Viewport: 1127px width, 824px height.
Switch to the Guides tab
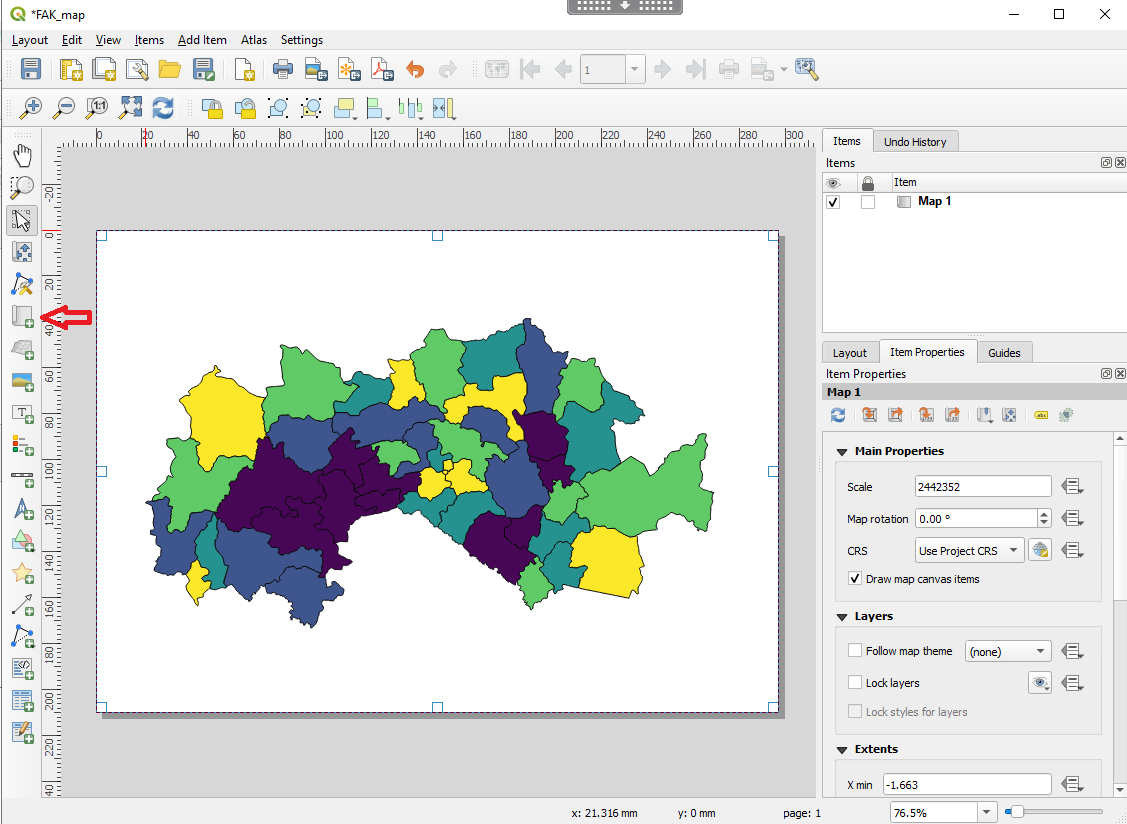tap(1004, 353)
